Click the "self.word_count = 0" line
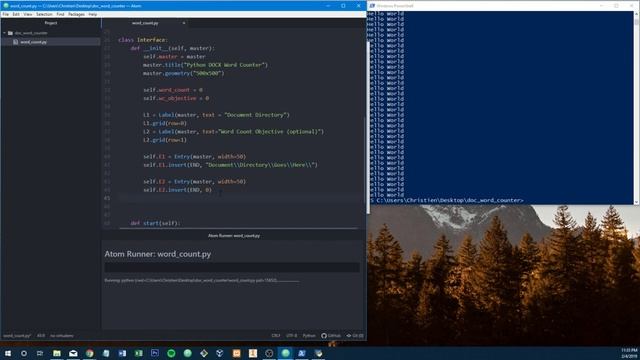The width and height of the screenshot is (640, 360). [x=173, y=90]
